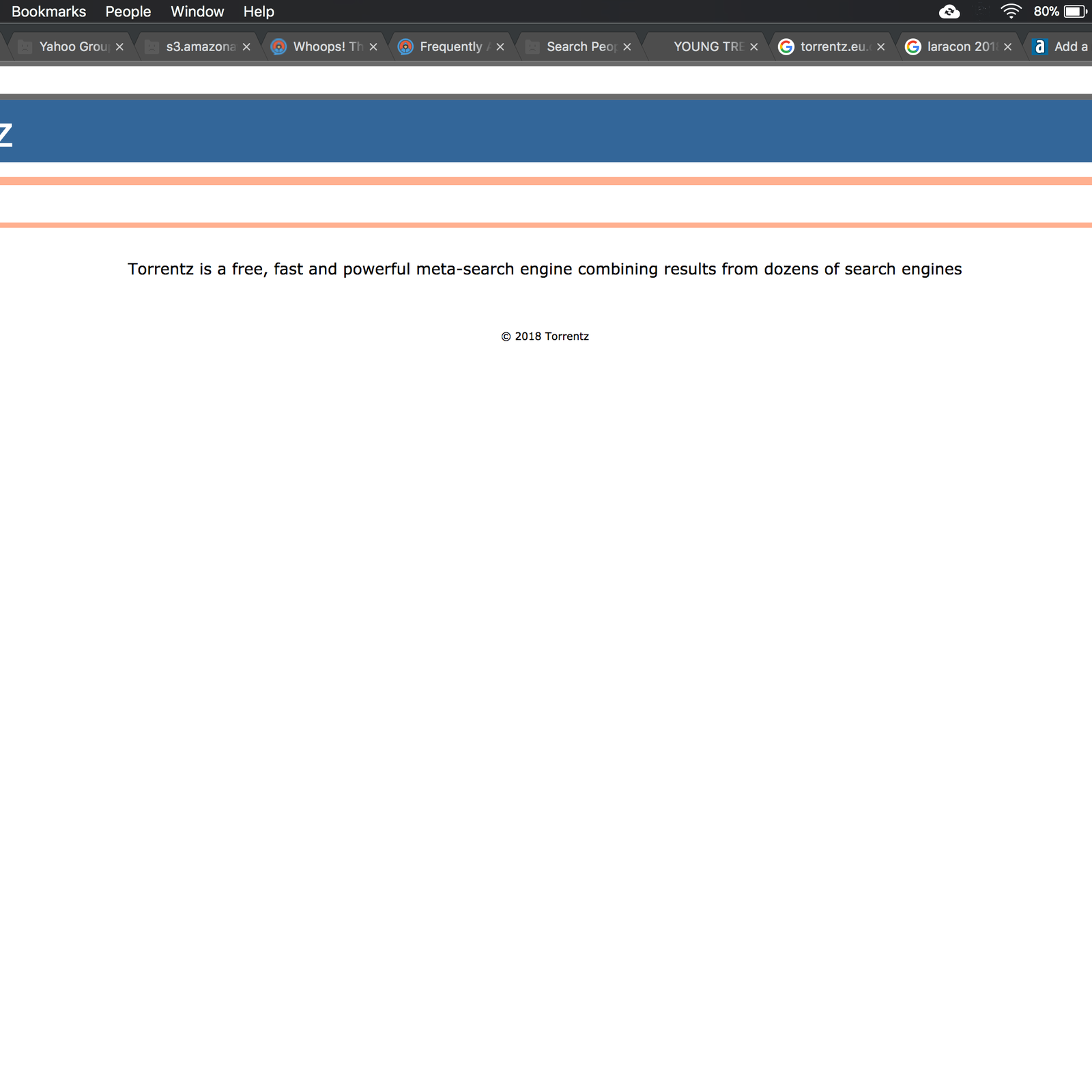The height and width of the screenshot is (1092, 1092).
Task: Close the YOUNG TRE tab
Action: (754, 46)
